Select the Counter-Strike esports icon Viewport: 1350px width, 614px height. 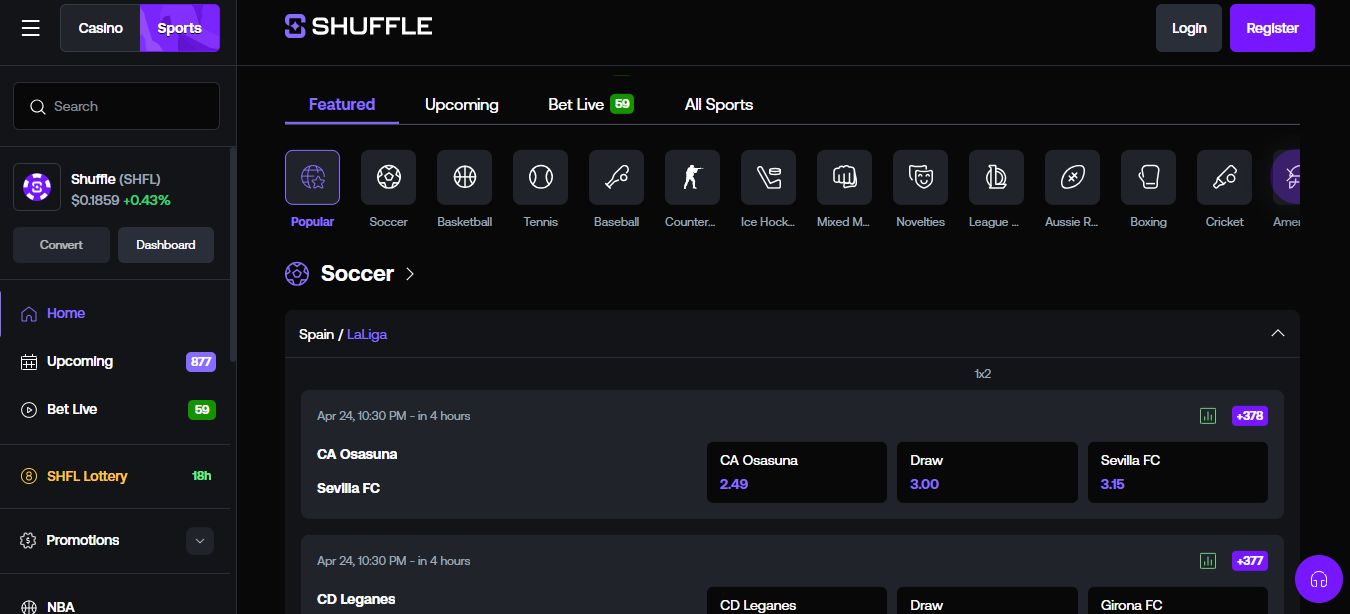[692, 177]
